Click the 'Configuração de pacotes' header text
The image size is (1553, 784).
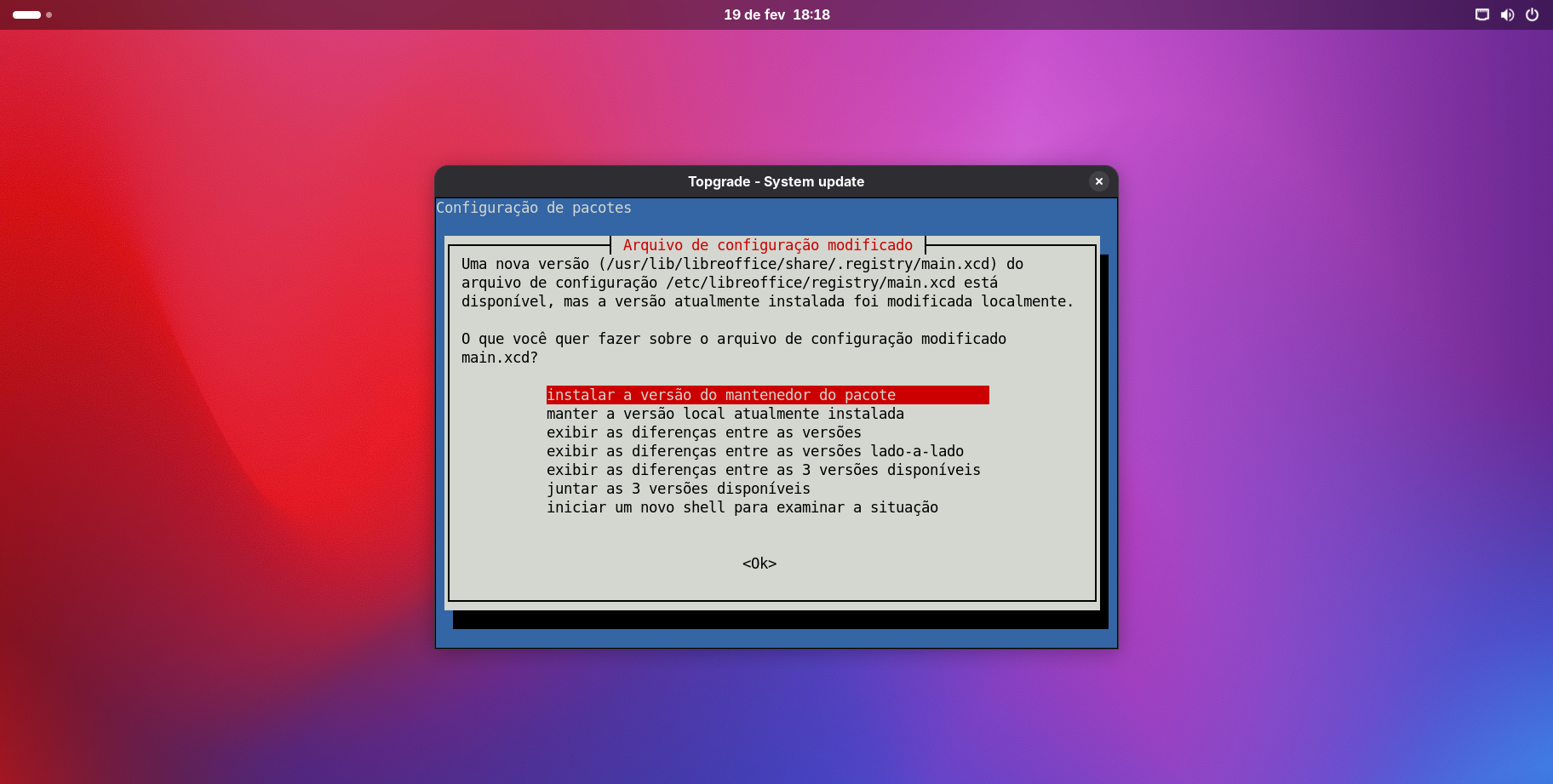(x=534, y=208)
